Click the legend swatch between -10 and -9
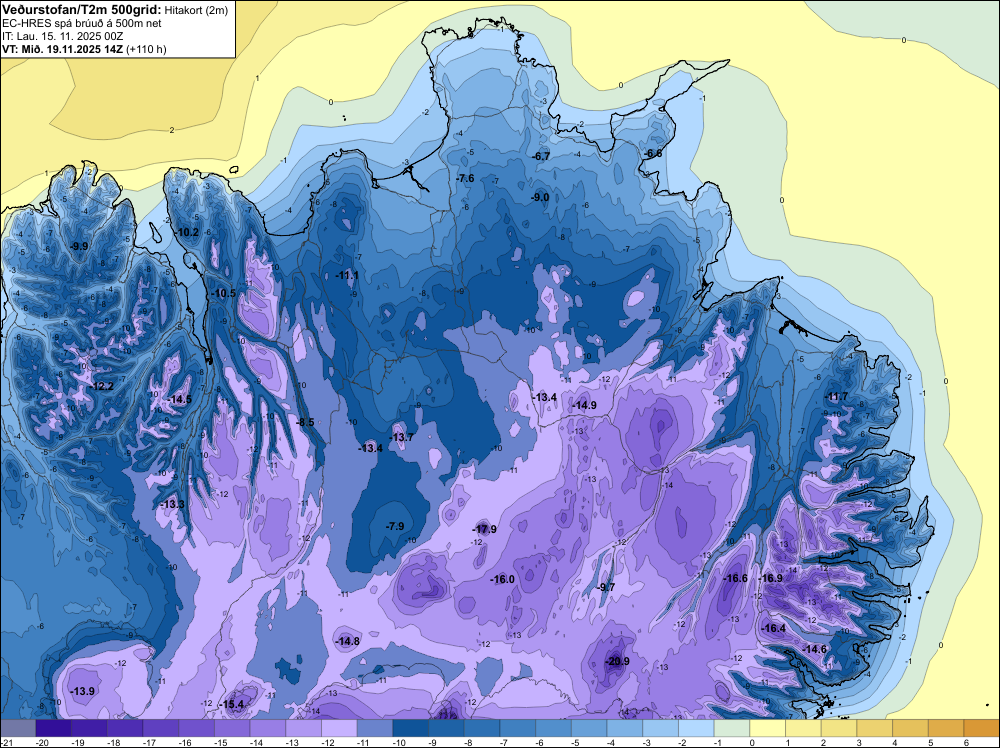The image size is (1000, 748). click(411, 727)
